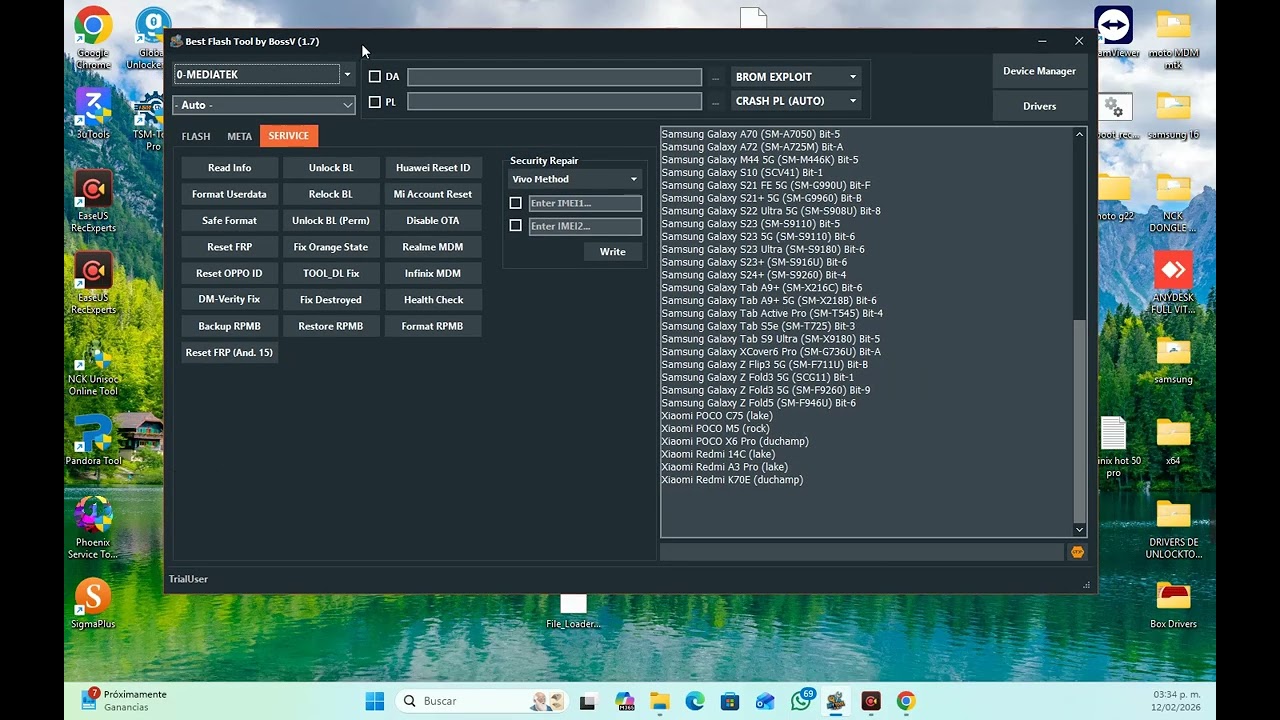Switch to the FLASH tab

click(196, 136)
